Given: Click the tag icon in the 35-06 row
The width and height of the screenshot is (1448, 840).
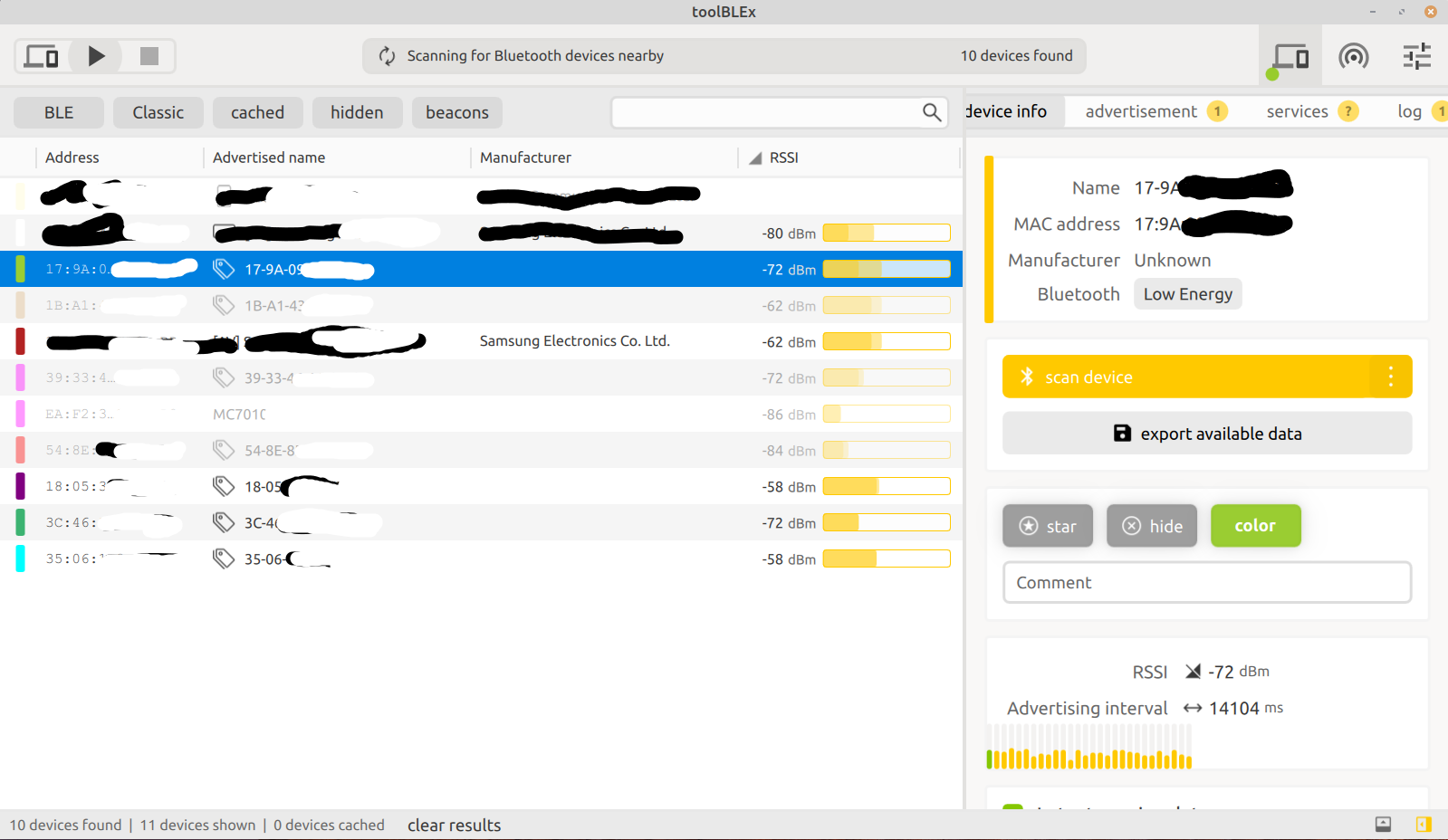Looking at the screenshot, I should click(x=224, y=558).
